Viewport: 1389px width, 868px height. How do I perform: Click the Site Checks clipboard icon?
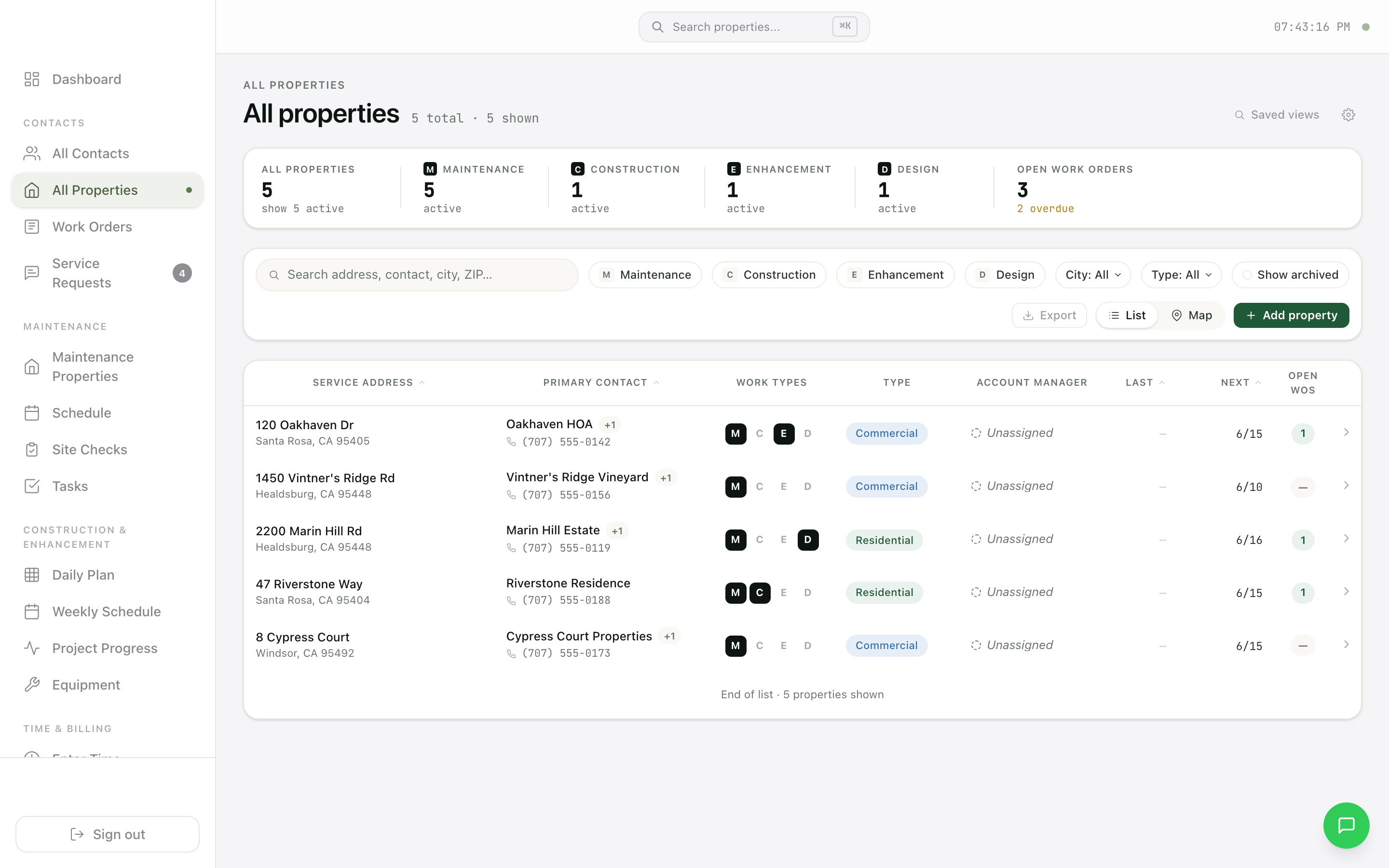31,449
